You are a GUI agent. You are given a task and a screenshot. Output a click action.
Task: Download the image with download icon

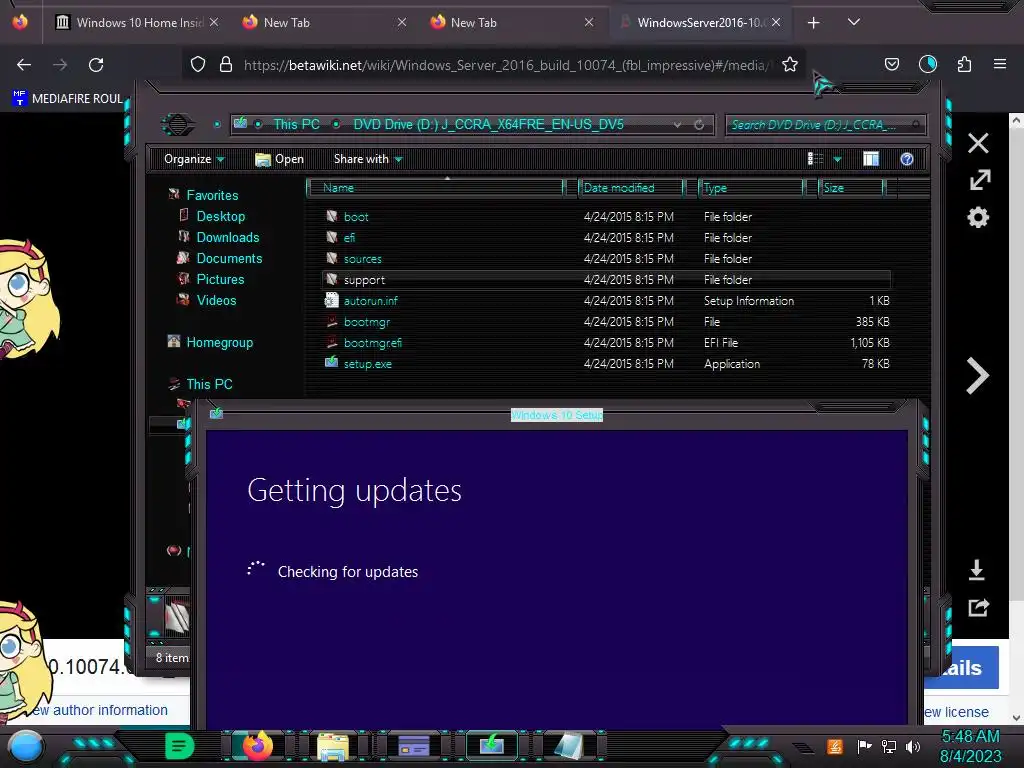976,570
